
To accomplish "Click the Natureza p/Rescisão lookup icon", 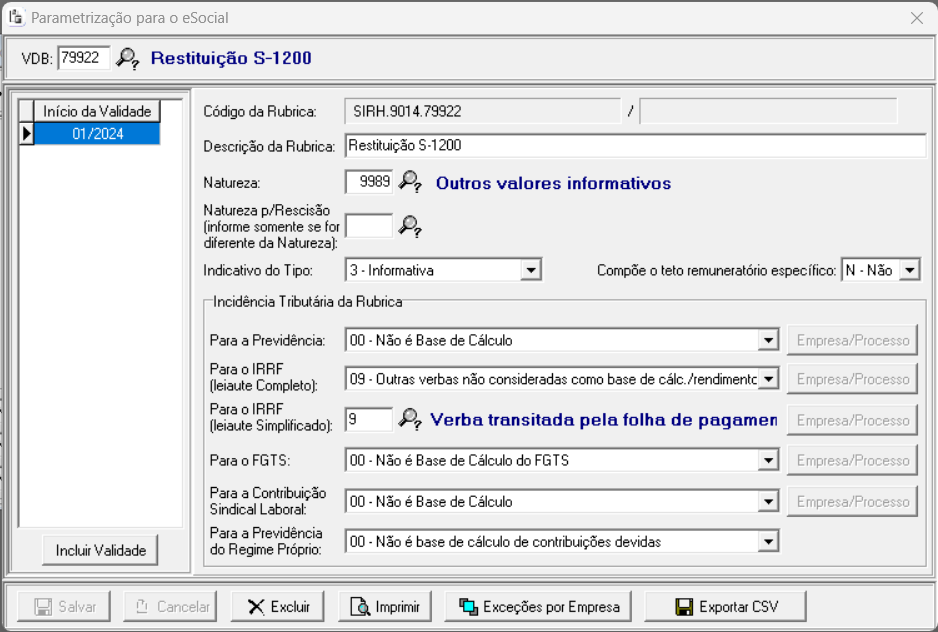I will point(410,226).
